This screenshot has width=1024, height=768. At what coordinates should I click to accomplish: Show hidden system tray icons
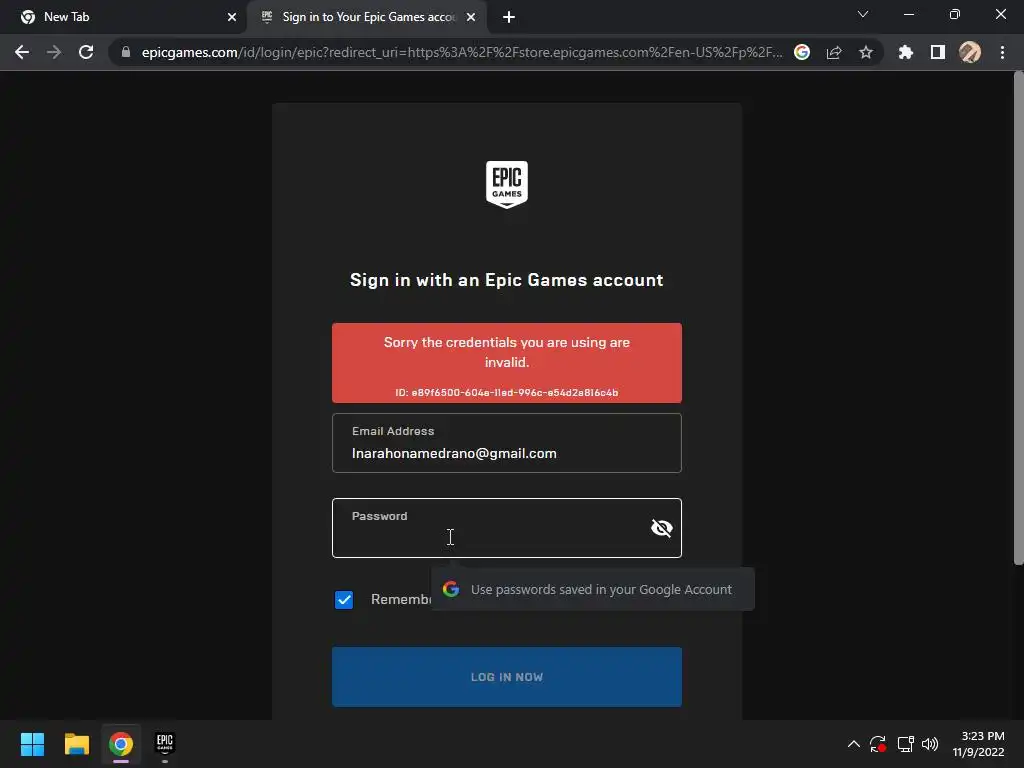tap(854, 744)
